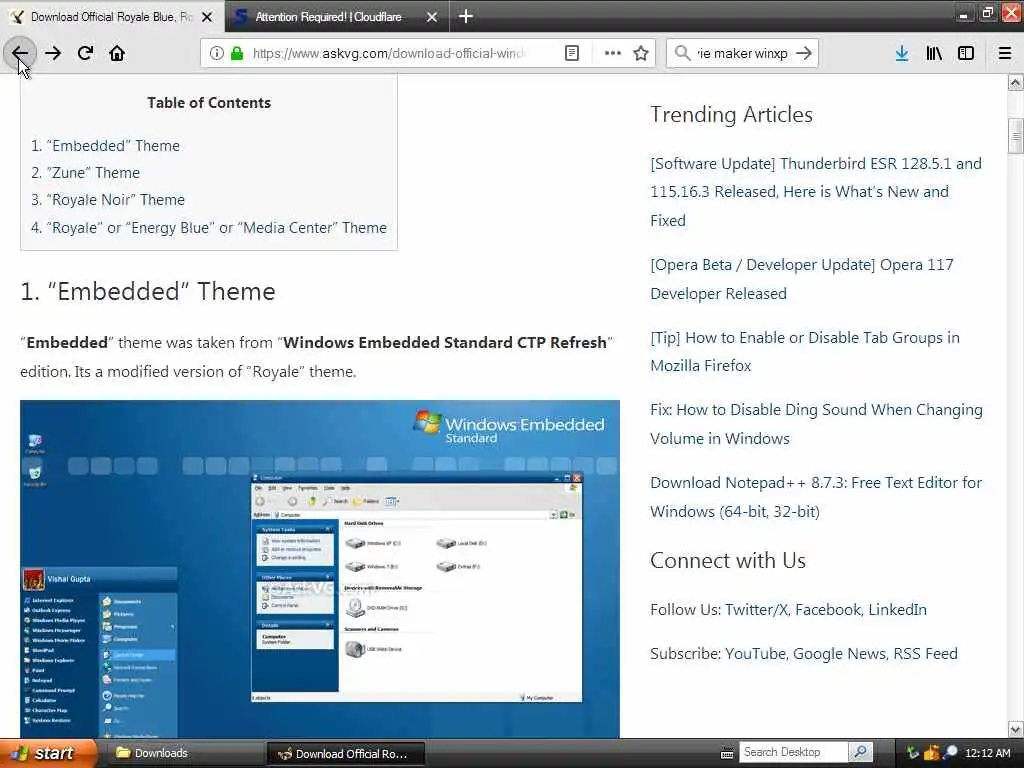
Task: Switch to the Downloads folder taskbar button
Action: click(x=184, y=753)
